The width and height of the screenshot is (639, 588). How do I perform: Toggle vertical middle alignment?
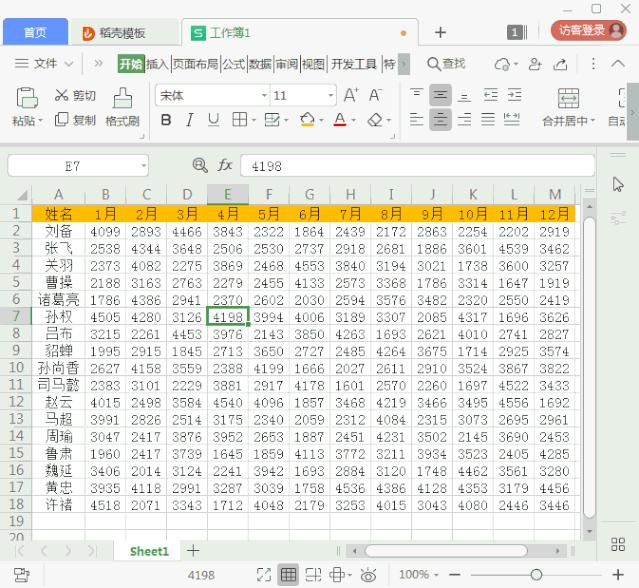440,95
